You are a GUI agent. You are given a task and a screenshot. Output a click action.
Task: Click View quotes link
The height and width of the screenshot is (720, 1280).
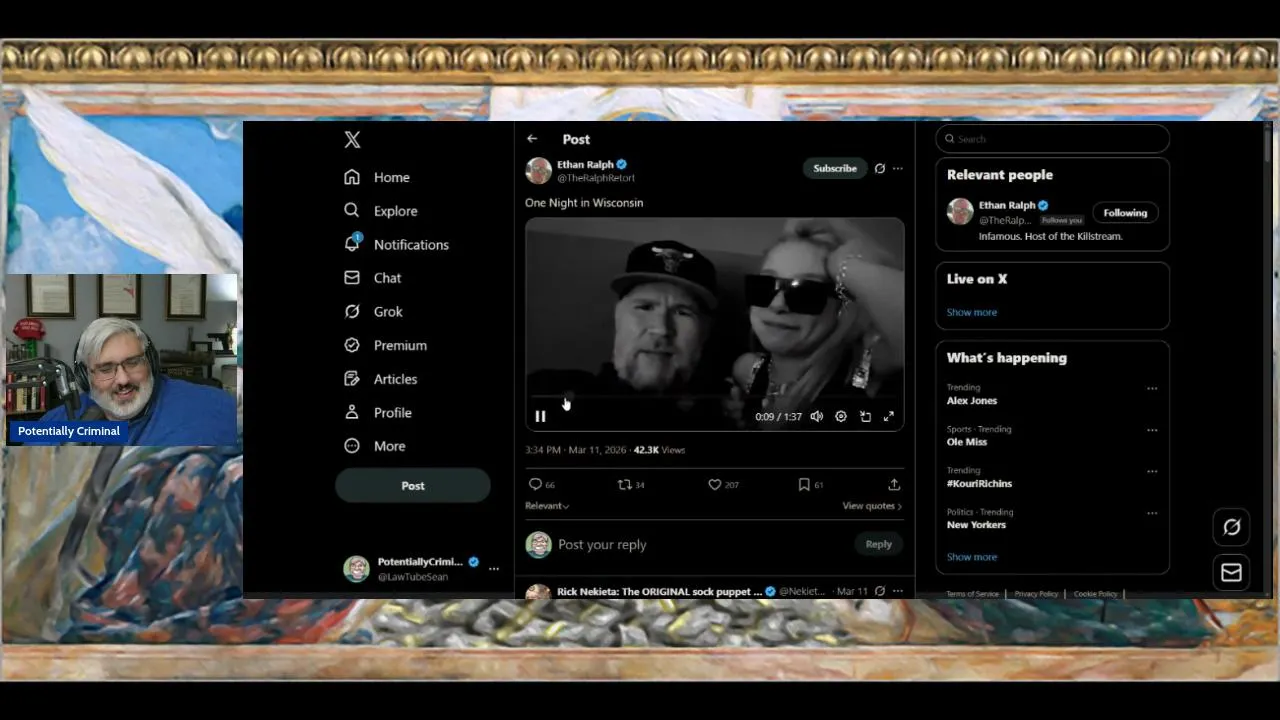point(872,506)
